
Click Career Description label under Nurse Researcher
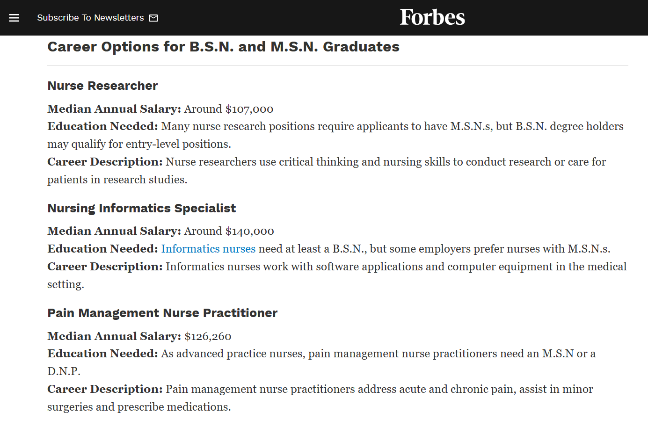click(x=105, y=162)
